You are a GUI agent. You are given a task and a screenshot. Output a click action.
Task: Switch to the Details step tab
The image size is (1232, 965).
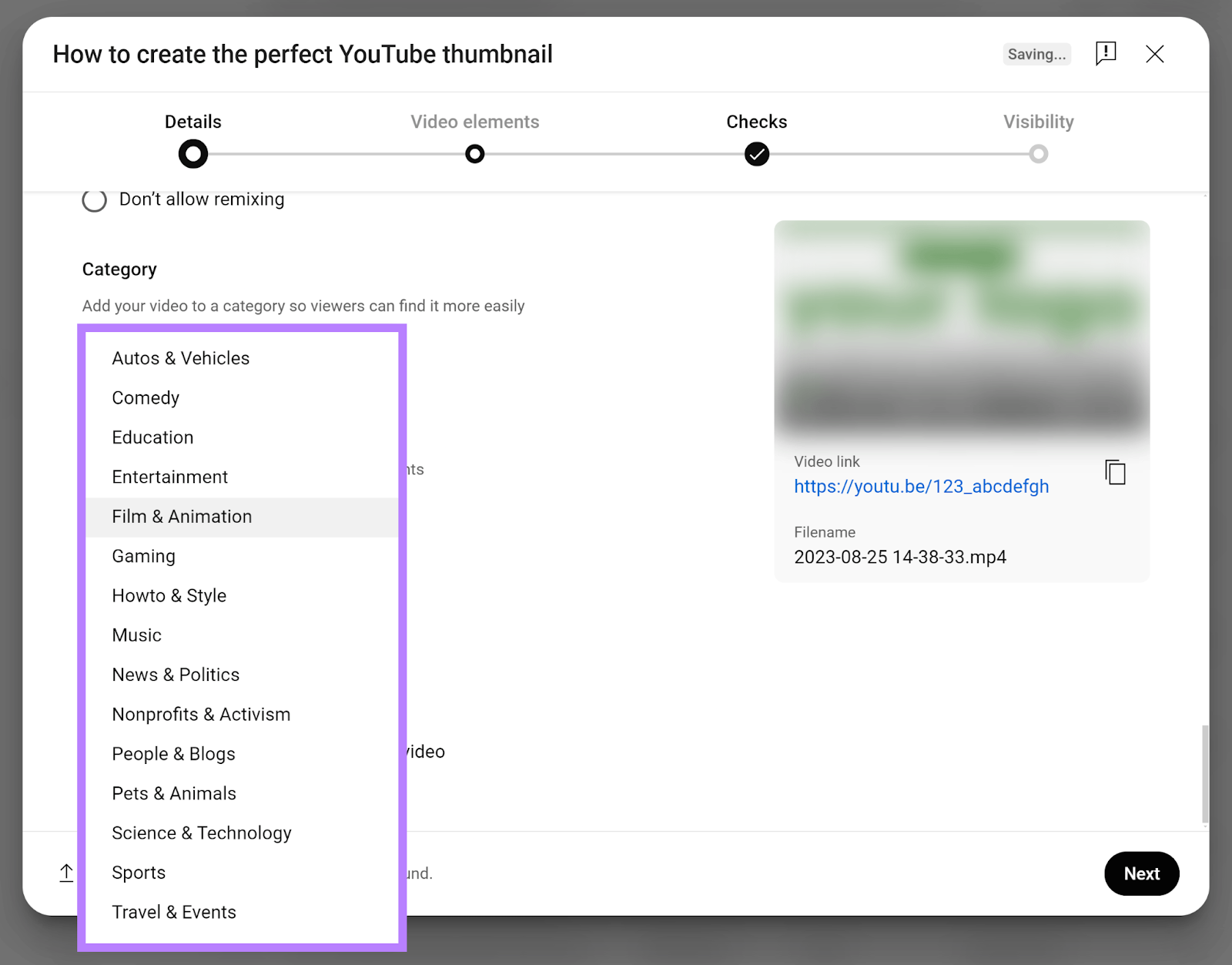192,122
